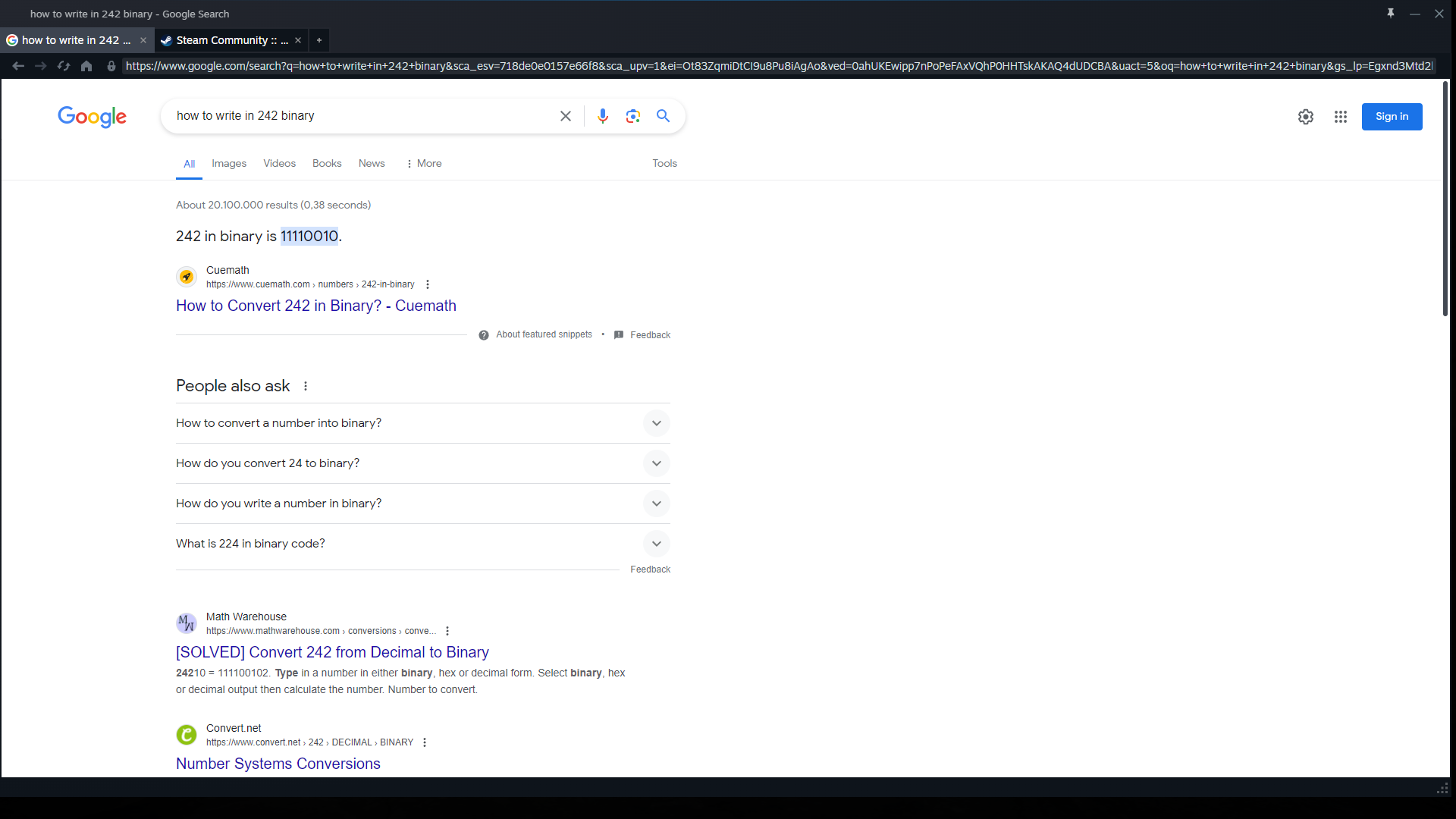Screen dimensions: 1456x819
Task: Open the three-dot menu beside Cuemath result
Action: [428, 284]
